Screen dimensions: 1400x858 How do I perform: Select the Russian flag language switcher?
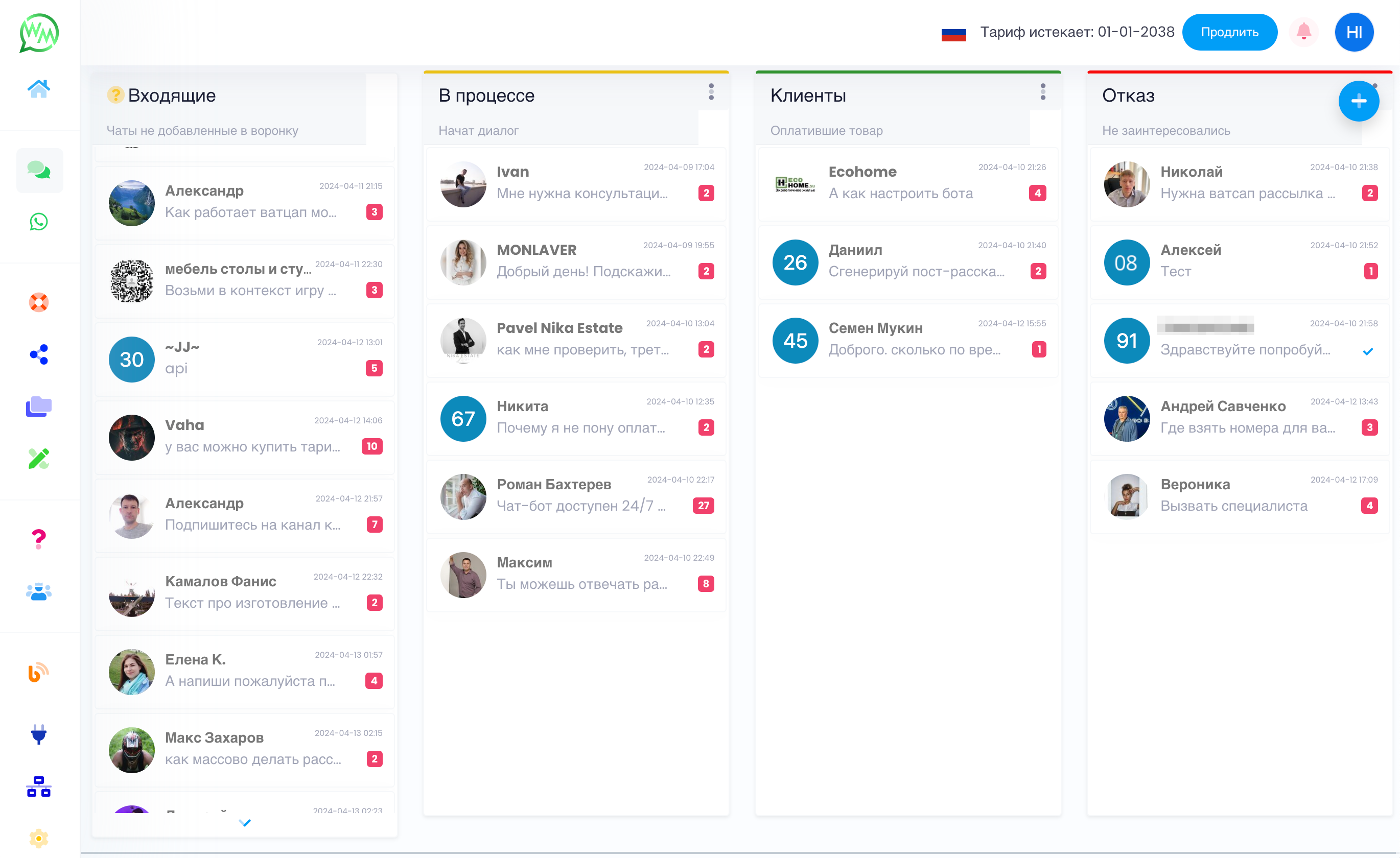click(x=953, y=34)
